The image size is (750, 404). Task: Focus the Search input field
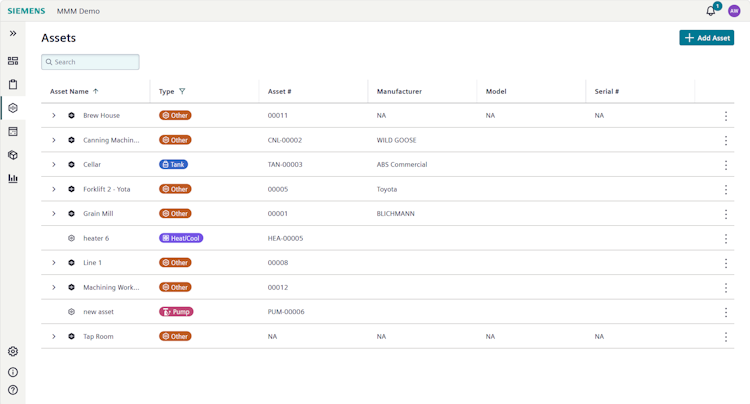click(90, 62)
